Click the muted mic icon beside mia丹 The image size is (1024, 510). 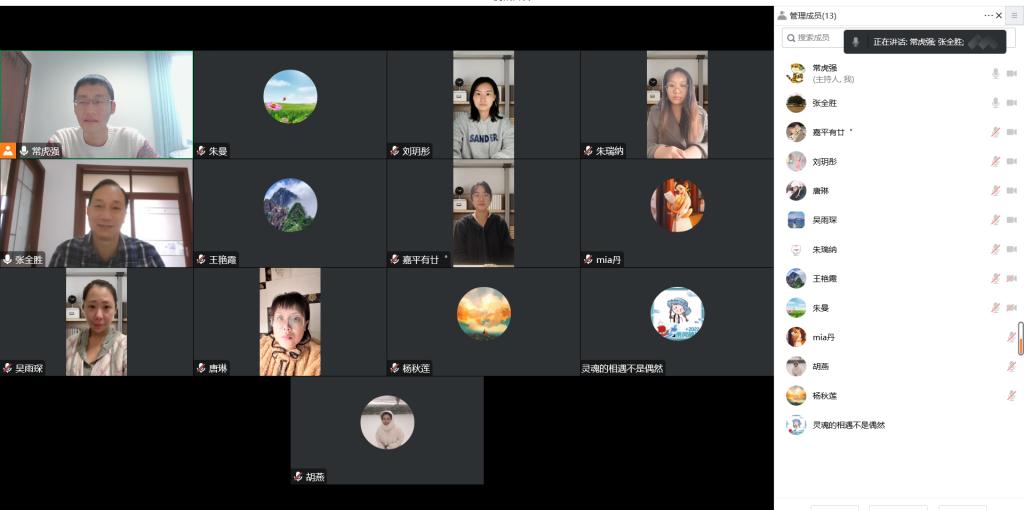pyautogui.click(x=1012, y=337)
